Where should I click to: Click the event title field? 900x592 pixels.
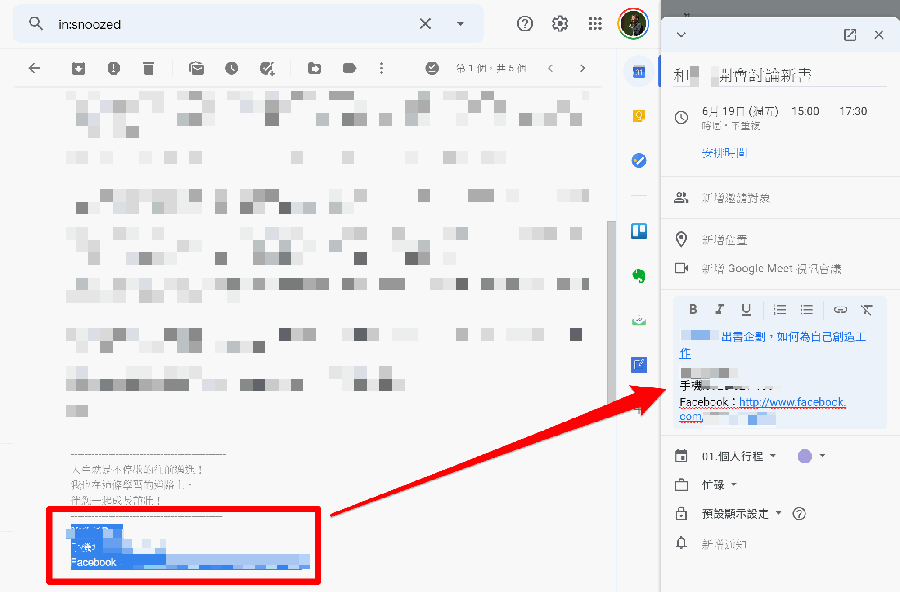point(779,75)
